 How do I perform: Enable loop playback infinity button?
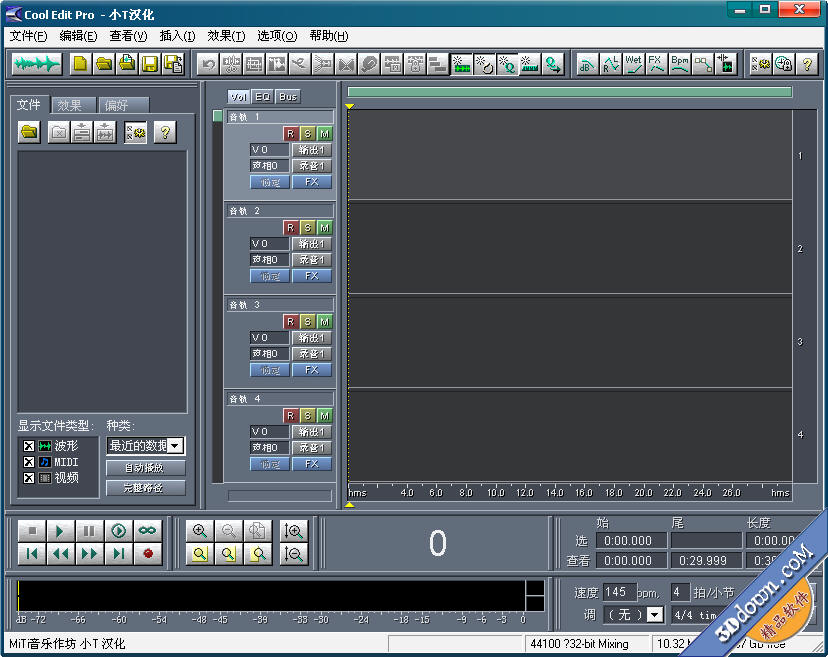click(147, 531)
